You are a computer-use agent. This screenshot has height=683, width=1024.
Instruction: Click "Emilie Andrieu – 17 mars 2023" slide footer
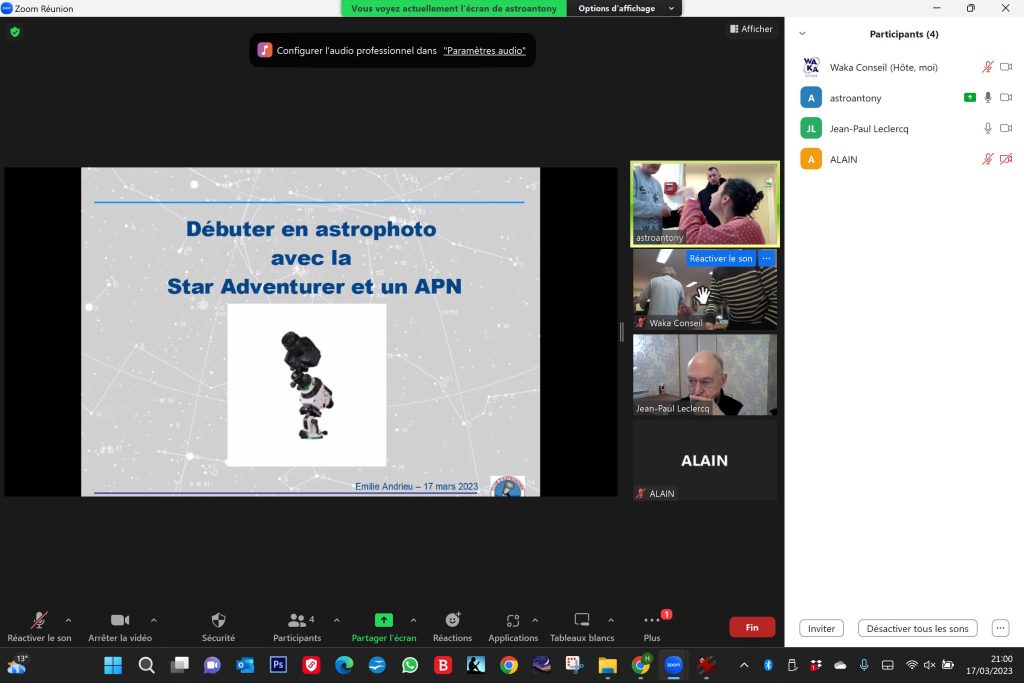(416, 486)
